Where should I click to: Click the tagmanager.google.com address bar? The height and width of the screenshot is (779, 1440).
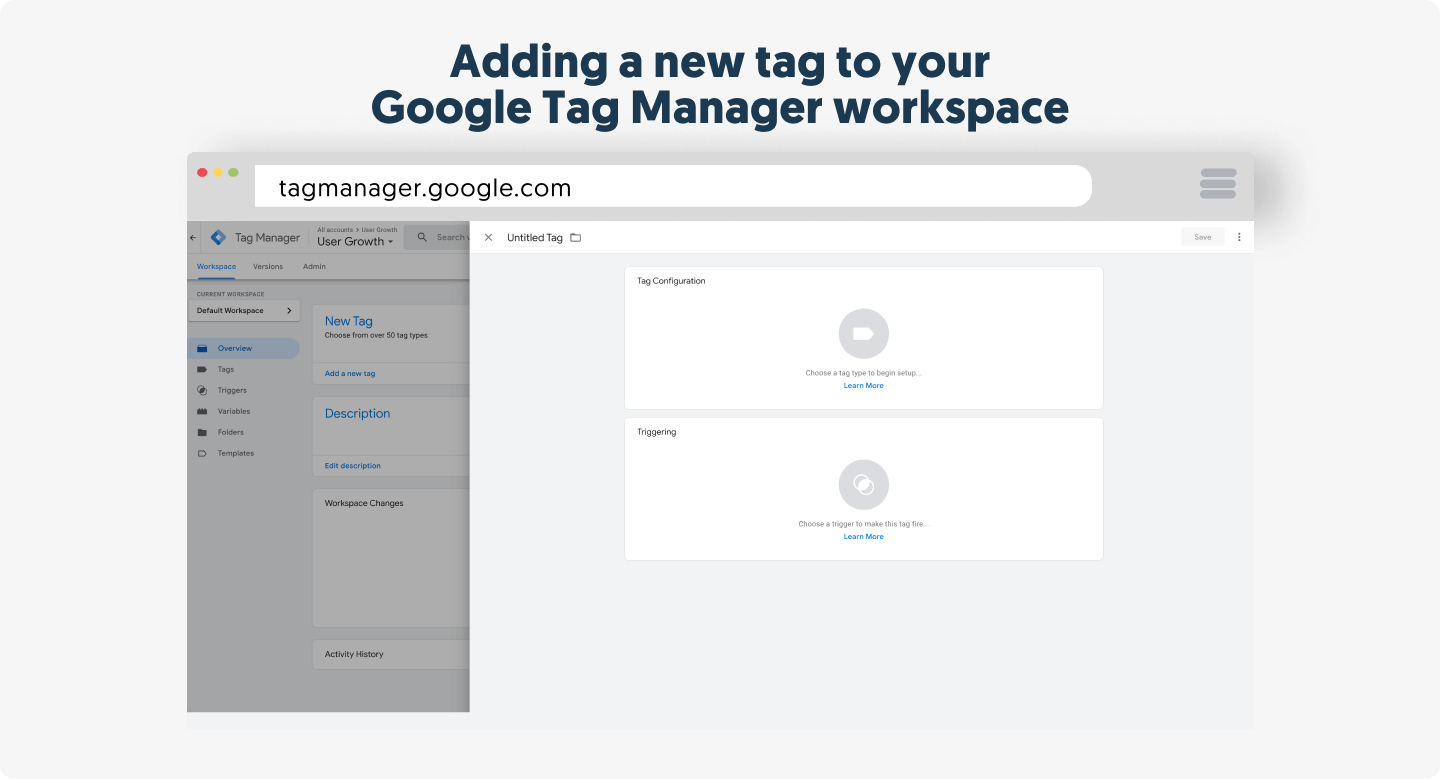coord(672,187)
